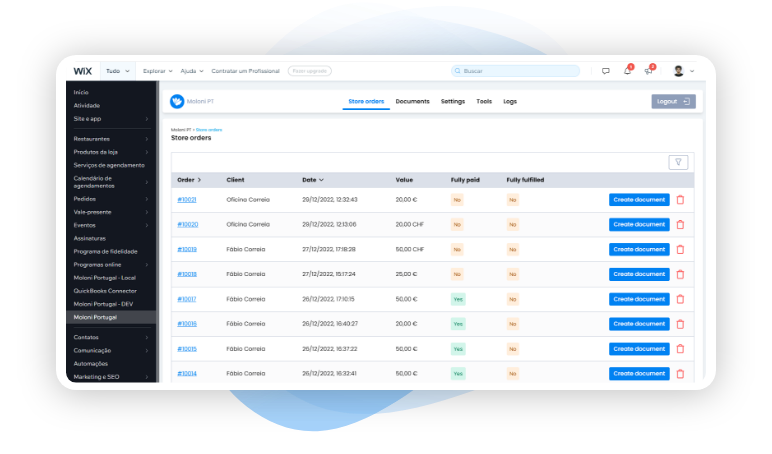This screenshot has height=454, width=772.
Task: Click the filter funnel icon above the table
Action: click(678, 162)
